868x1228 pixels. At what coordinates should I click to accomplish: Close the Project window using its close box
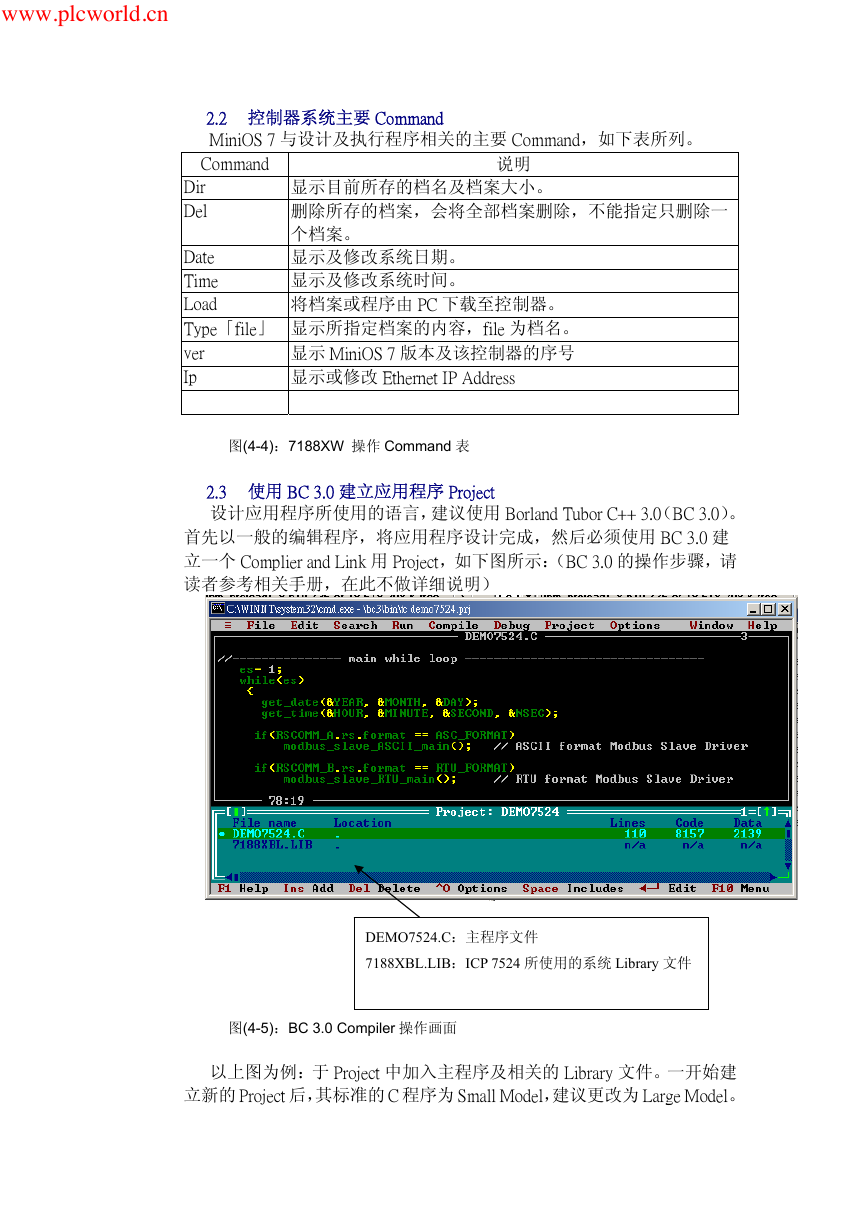pyautogui.click(x=235, y=812)
